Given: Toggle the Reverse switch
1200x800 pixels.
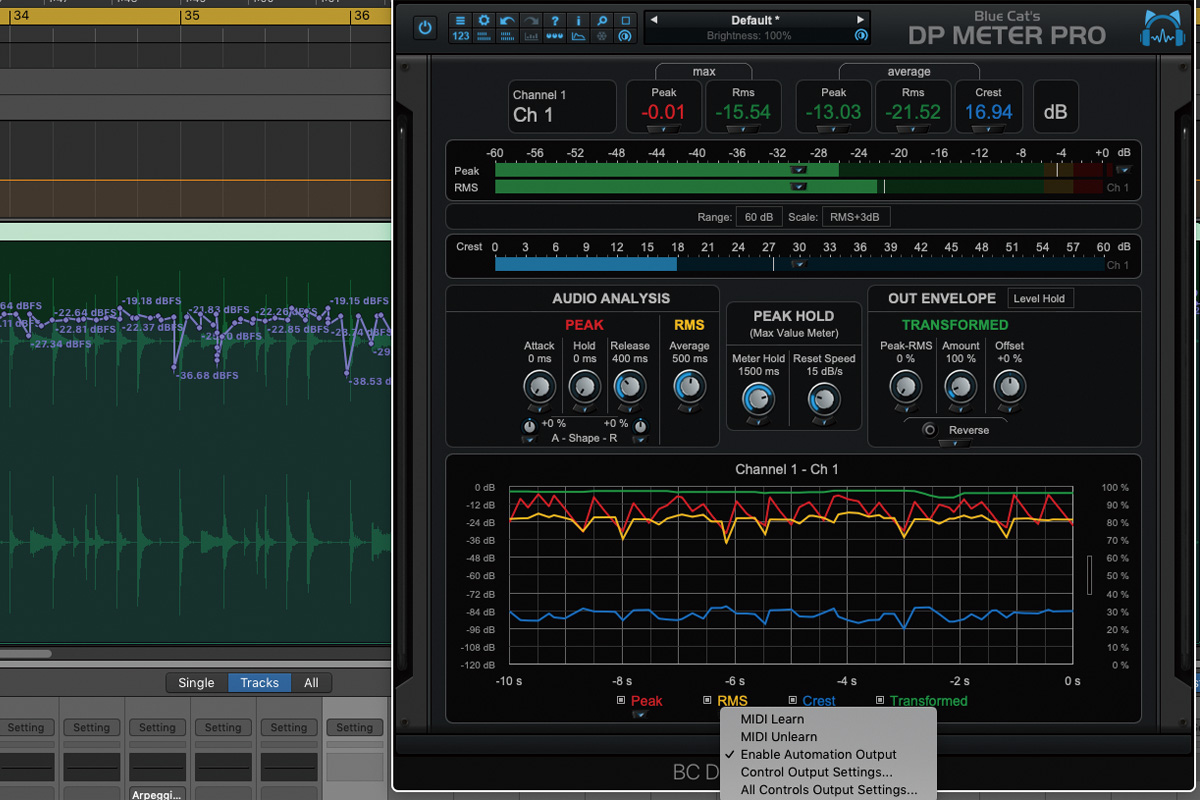Looking at the screenshot, I should pyautogui.click(x=930, y=430).
